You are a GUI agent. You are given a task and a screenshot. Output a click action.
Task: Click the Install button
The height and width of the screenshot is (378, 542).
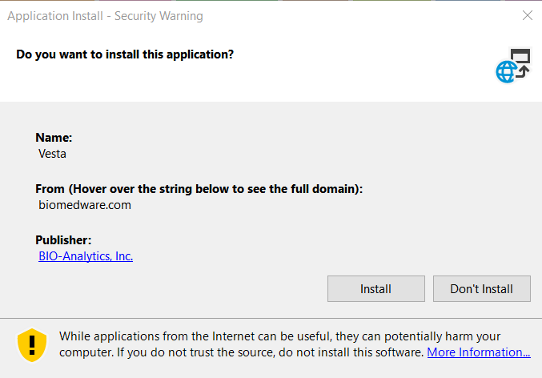coord(376,289)
